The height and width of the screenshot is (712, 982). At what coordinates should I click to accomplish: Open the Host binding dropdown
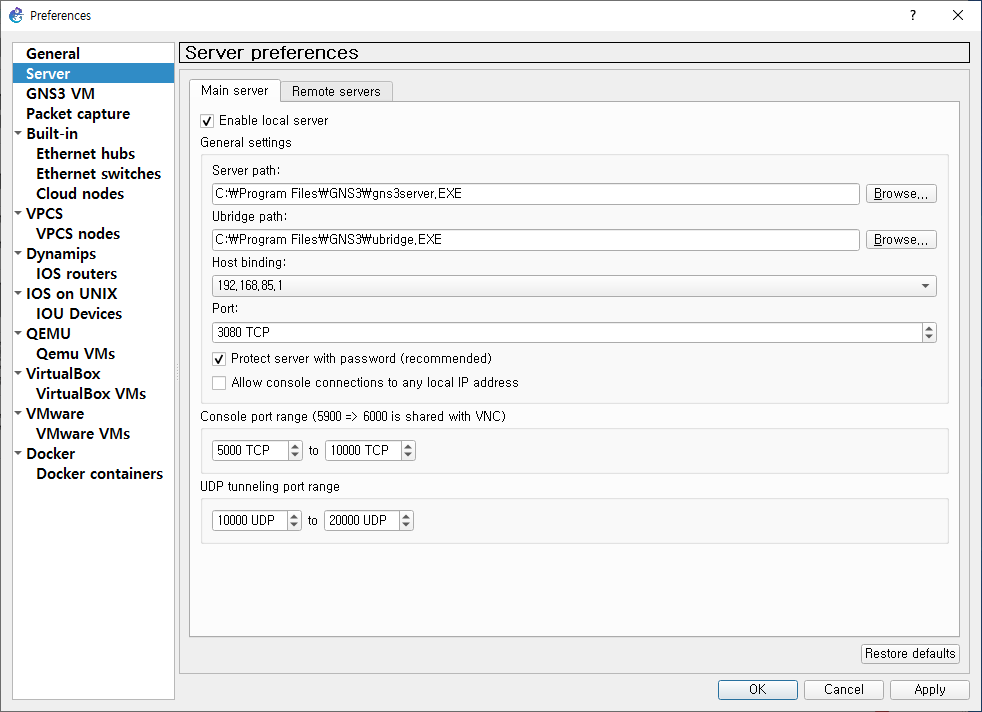[x=574, y=286]
